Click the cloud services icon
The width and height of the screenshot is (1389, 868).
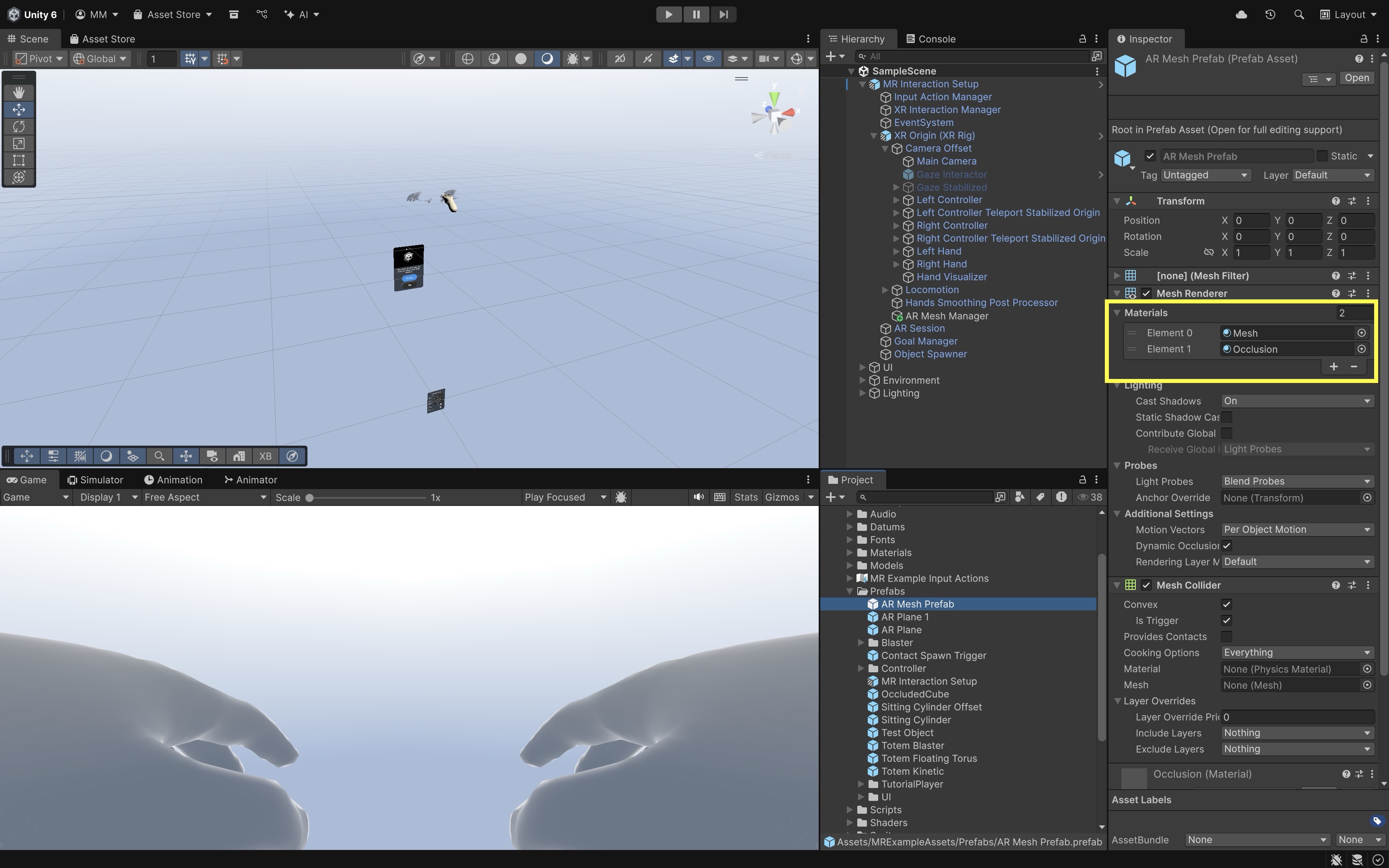click(x=1241, y=14)
